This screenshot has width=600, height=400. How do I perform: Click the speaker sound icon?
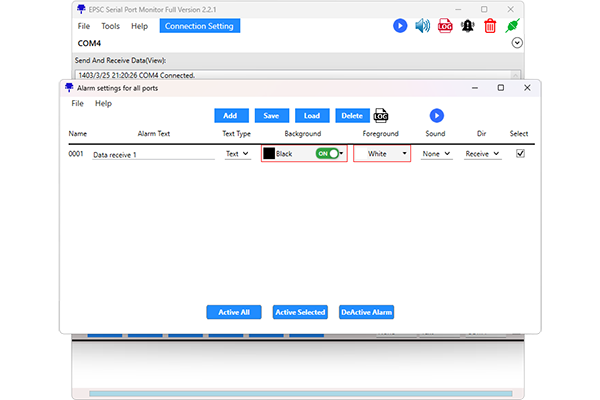point(423,26)
